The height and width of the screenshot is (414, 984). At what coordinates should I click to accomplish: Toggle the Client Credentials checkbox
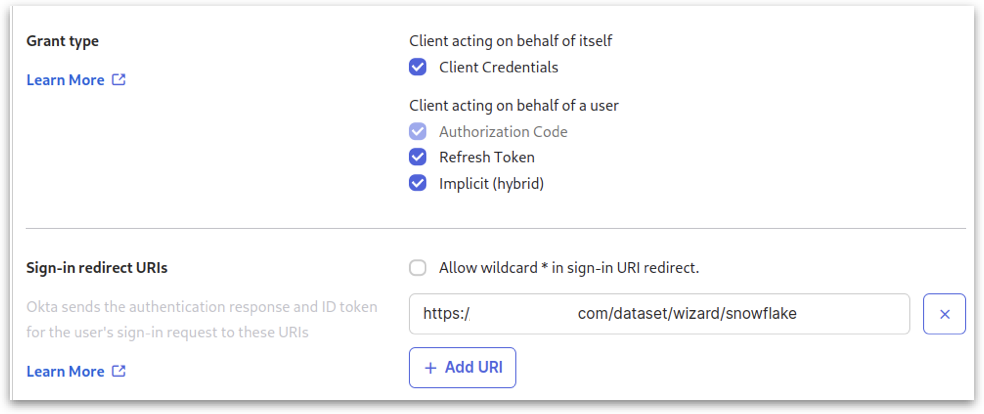(x=418, y=67)
